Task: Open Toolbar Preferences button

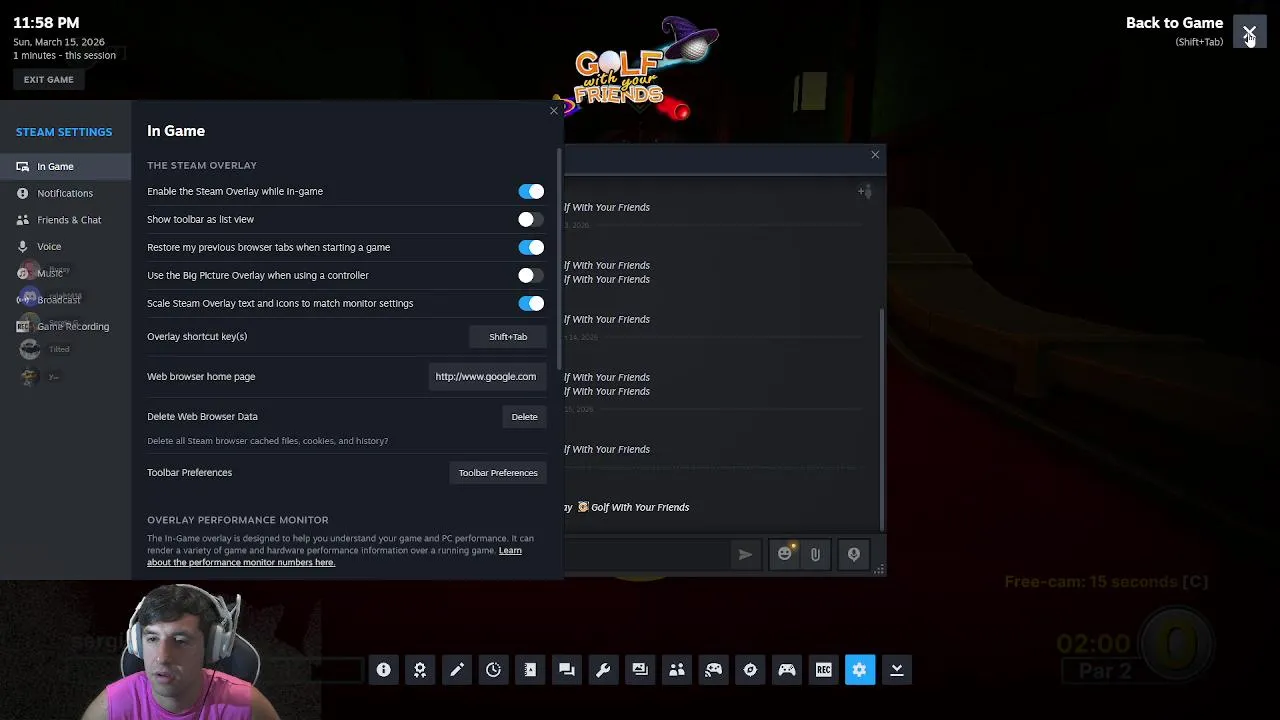Action: tap(498, 473)
